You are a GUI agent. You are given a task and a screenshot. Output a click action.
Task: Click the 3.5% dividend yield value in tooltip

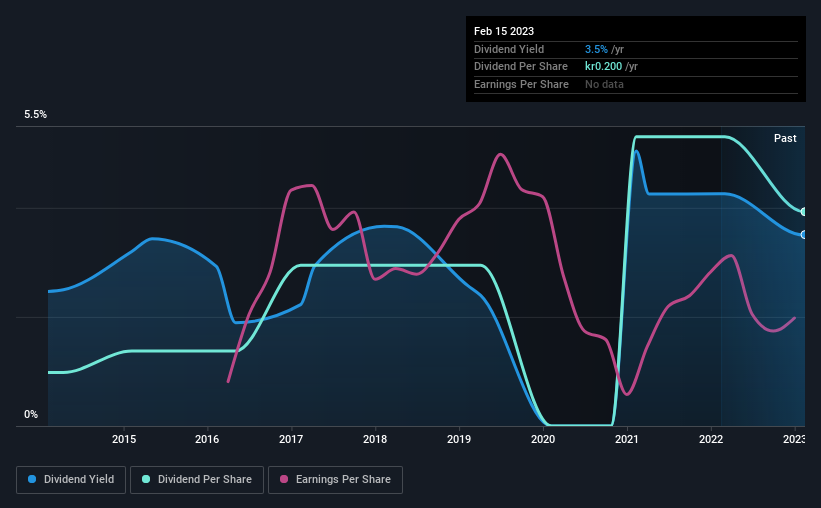click(596, 49)
